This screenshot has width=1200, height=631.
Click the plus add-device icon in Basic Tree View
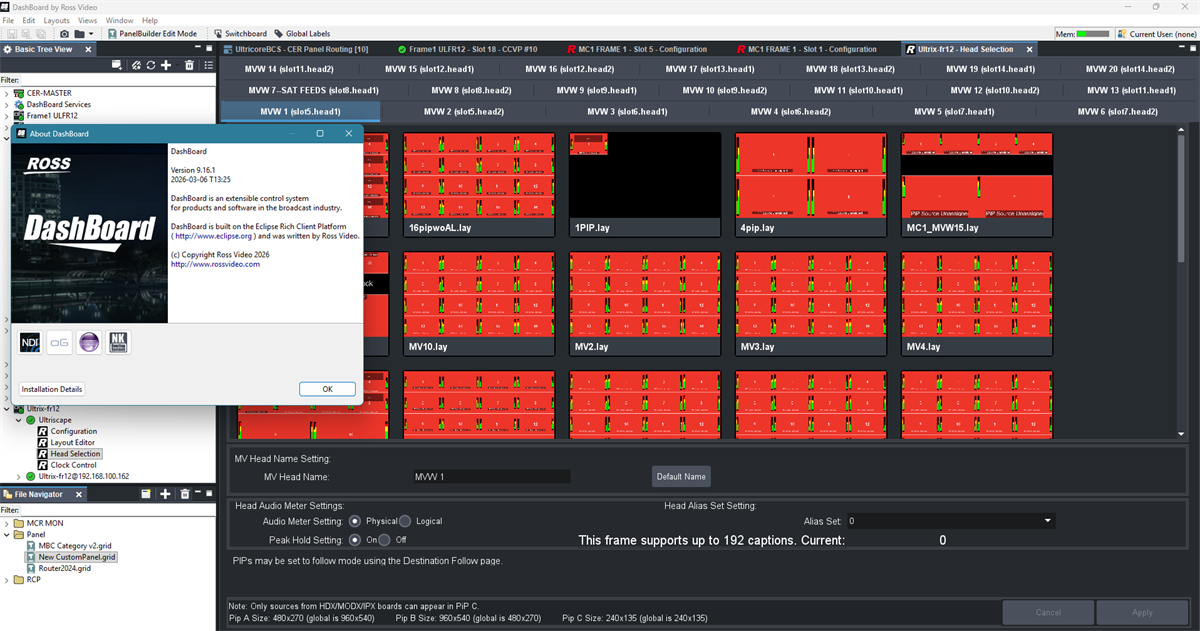tap(167, 65)
